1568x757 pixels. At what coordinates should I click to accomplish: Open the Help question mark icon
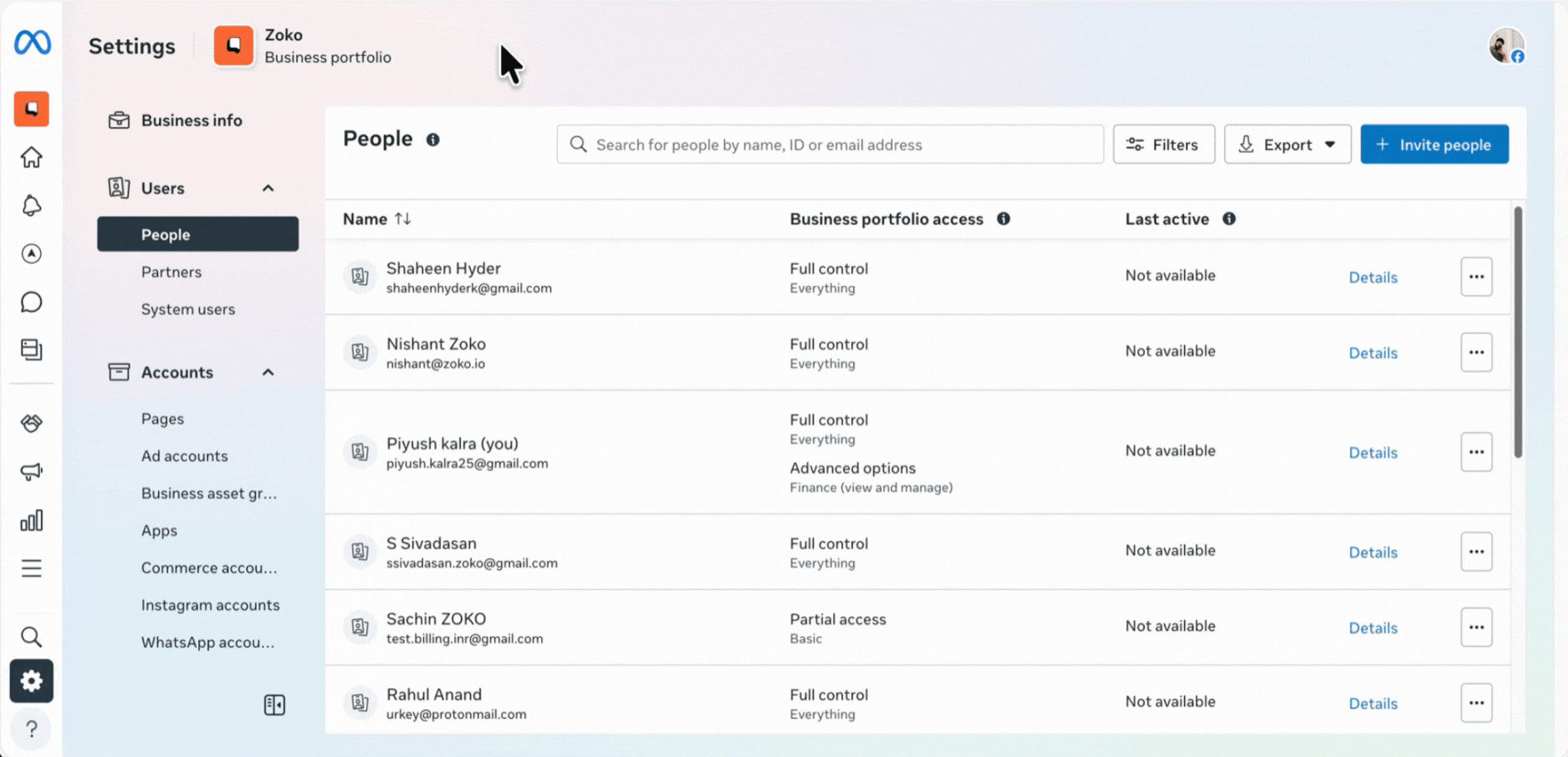pos(32,729)
